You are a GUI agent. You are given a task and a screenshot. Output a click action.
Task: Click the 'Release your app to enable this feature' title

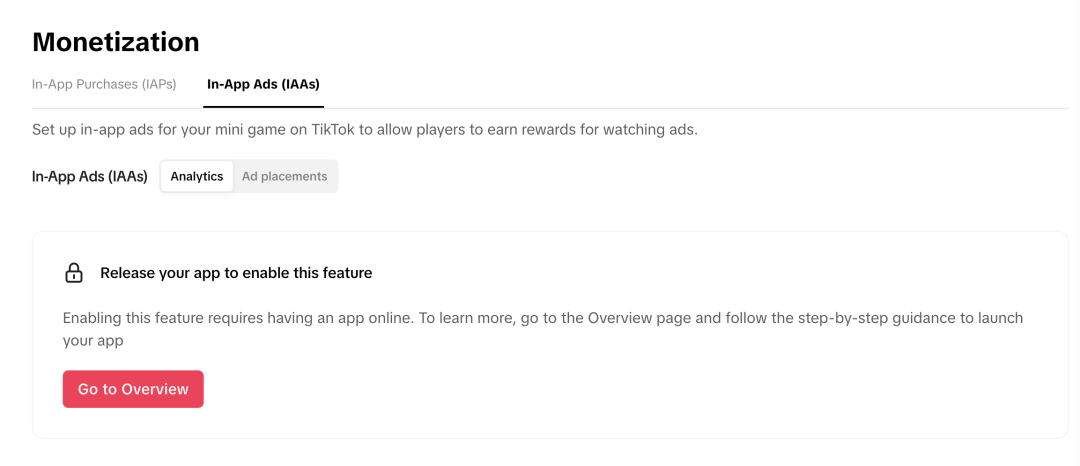pyautogui.click(x=236, y=273)
